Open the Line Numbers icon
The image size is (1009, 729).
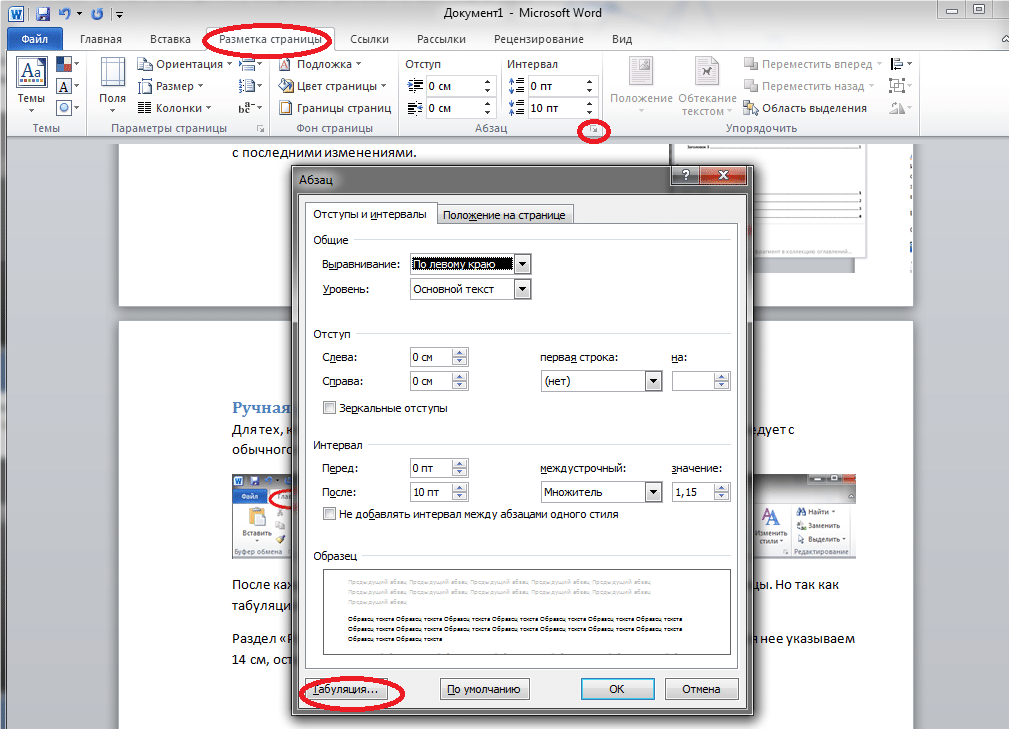pyautogui.click(x=250, y=86)
